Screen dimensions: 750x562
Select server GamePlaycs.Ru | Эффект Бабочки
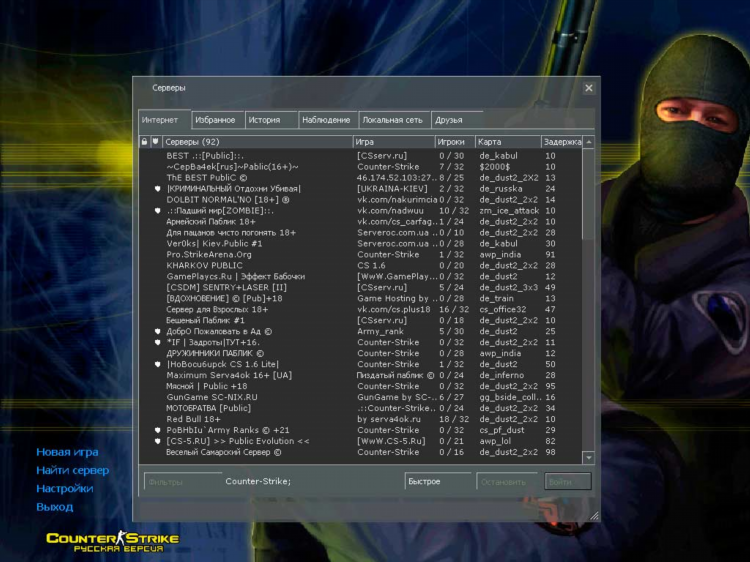361,277
